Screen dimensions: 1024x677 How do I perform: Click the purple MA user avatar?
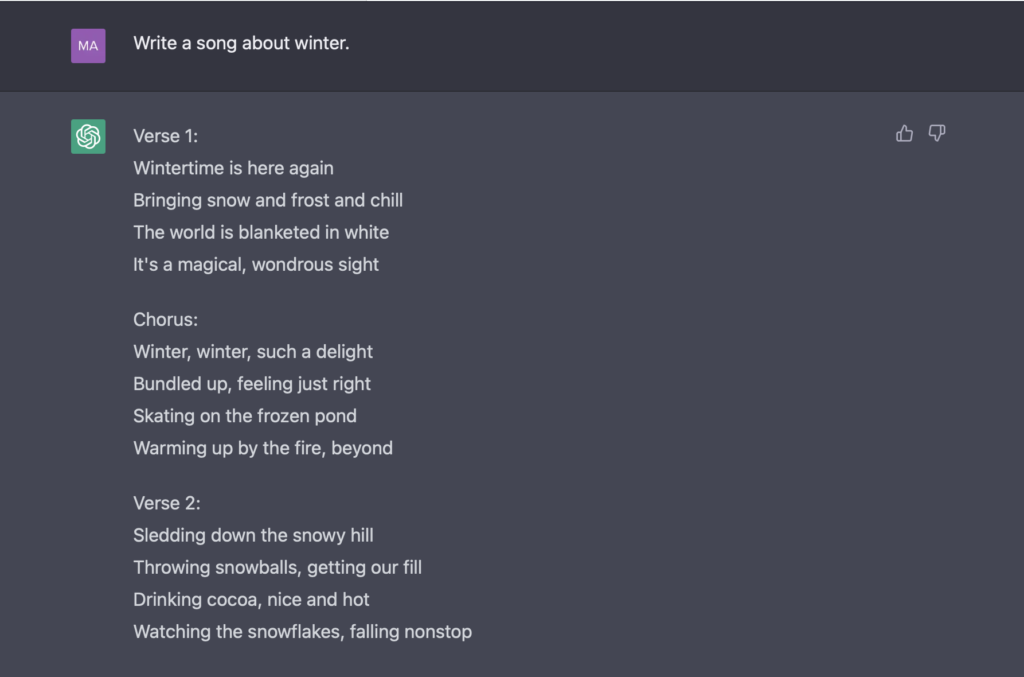pos(88,45)
